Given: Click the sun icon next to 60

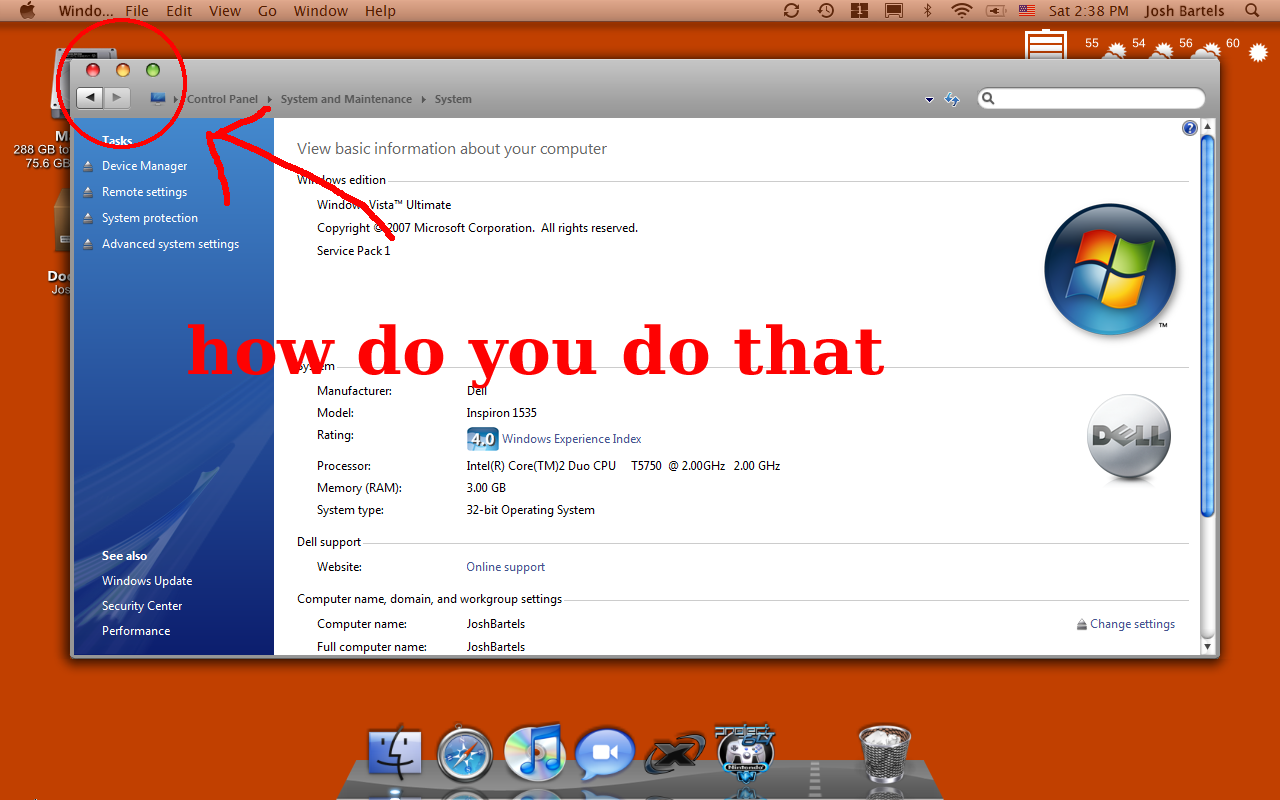Looking at the screenshot, I should pyautogui.click(x=1259, y=53).
